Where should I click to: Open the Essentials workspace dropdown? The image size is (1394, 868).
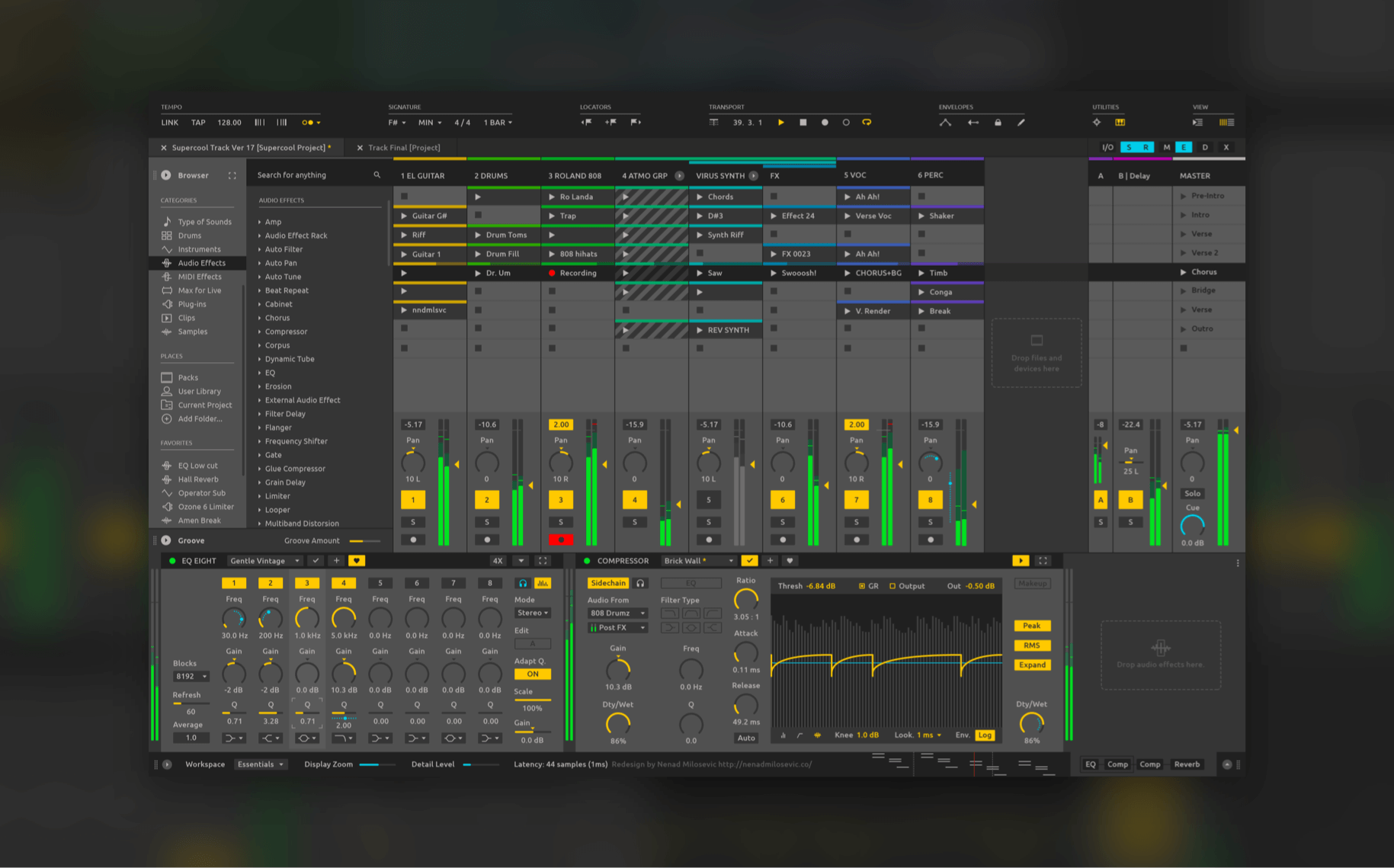(261, 764)
